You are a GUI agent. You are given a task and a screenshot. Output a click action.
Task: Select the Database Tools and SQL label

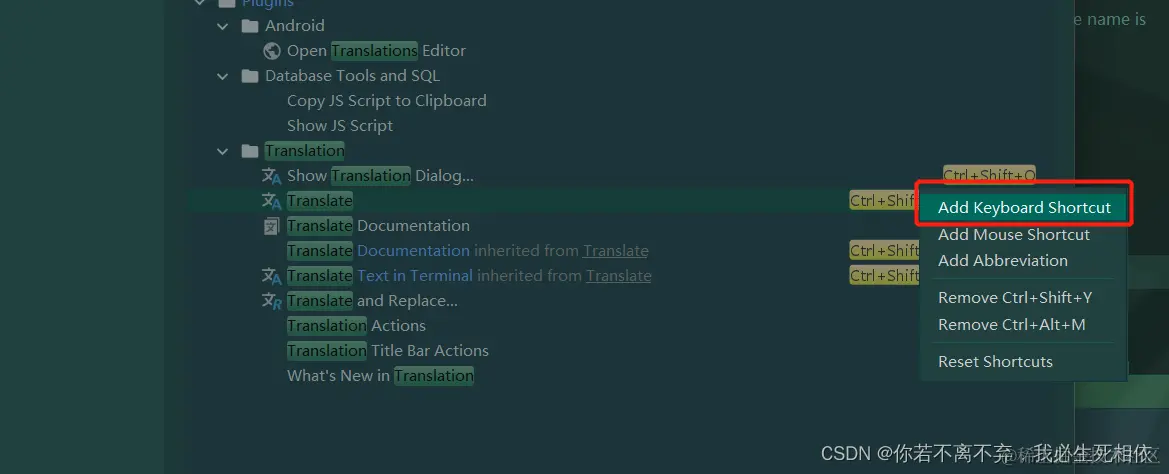[x=353, y=76]
